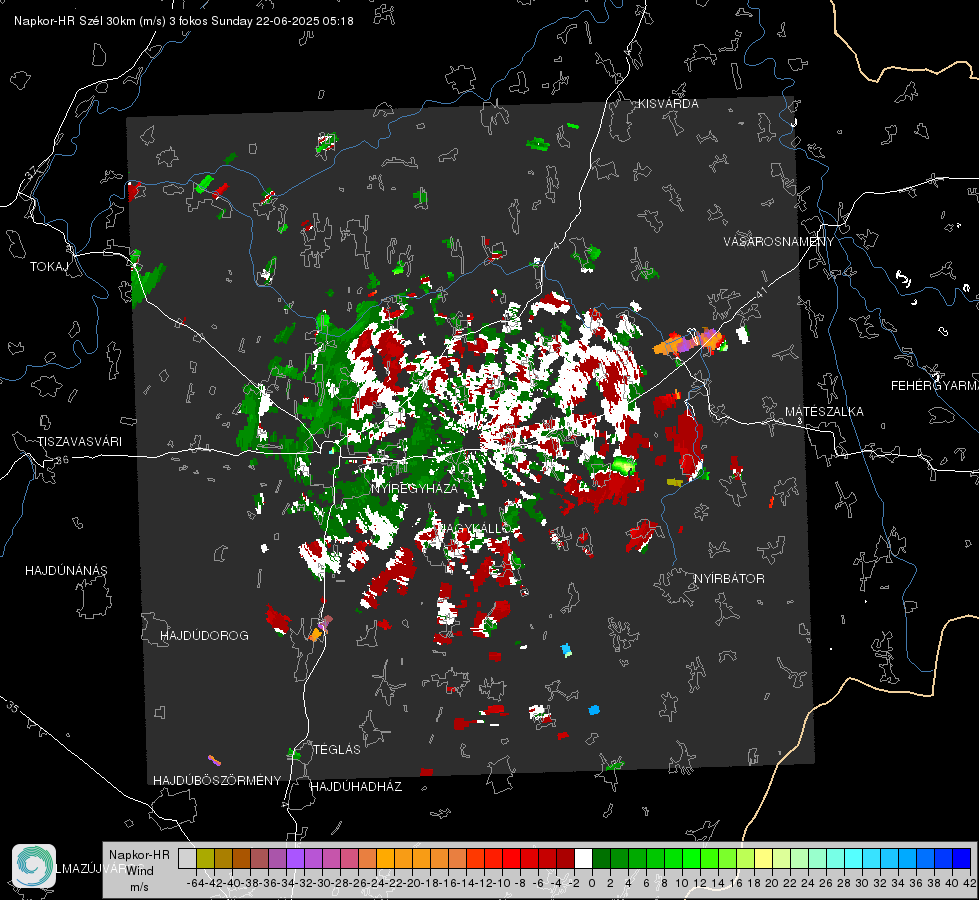Click the HAJDÚBÖSZÖRMÉNY town label
This screenshot has width=979, height=900.
(217, 781)
